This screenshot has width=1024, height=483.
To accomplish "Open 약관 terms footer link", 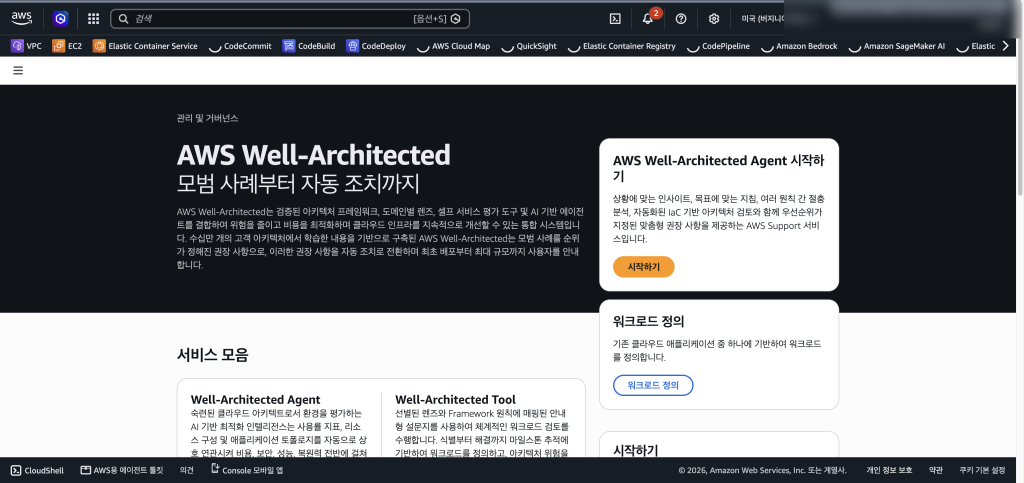I will 935,470.
